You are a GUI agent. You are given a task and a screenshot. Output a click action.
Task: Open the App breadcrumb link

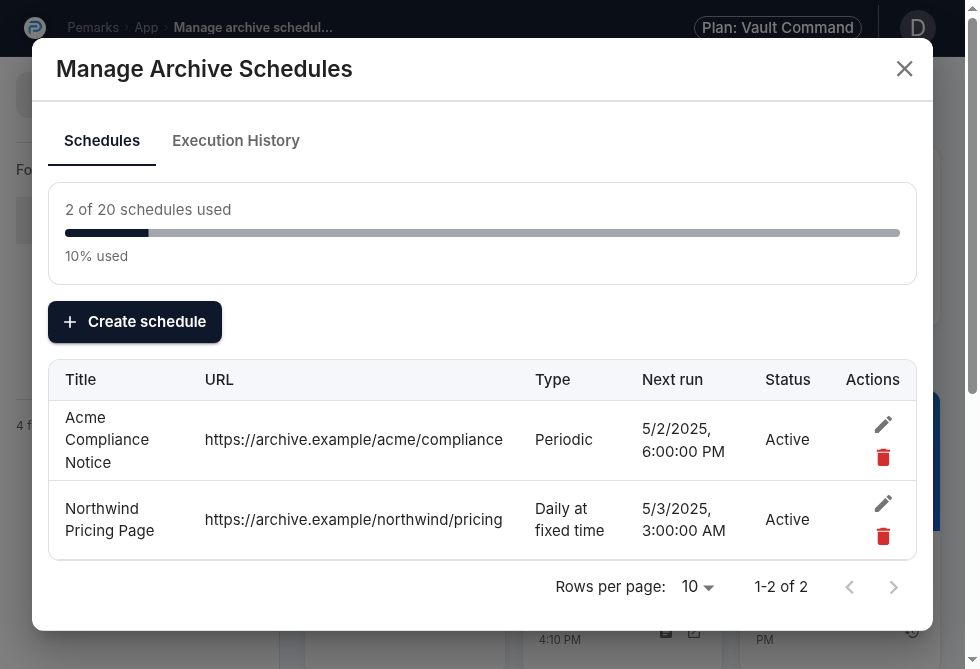tap(146, 28)
